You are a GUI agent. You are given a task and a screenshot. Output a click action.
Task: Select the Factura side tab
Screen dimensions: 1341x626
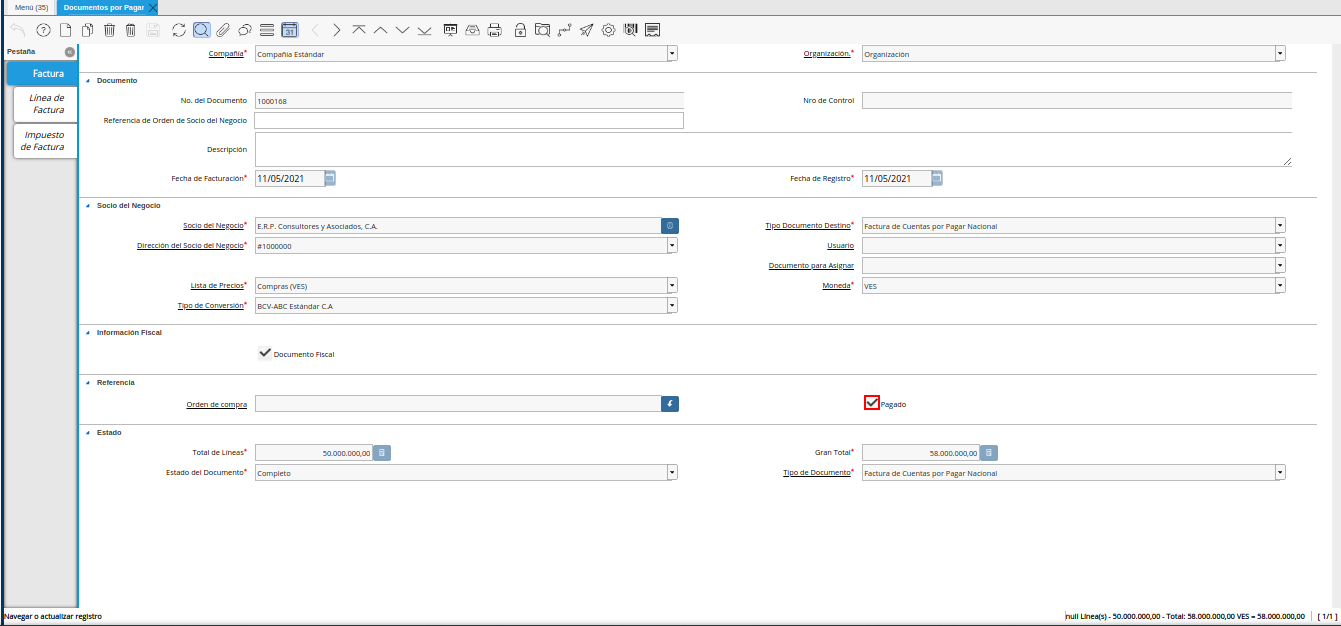pyautogui.click(x=42, y=73)
